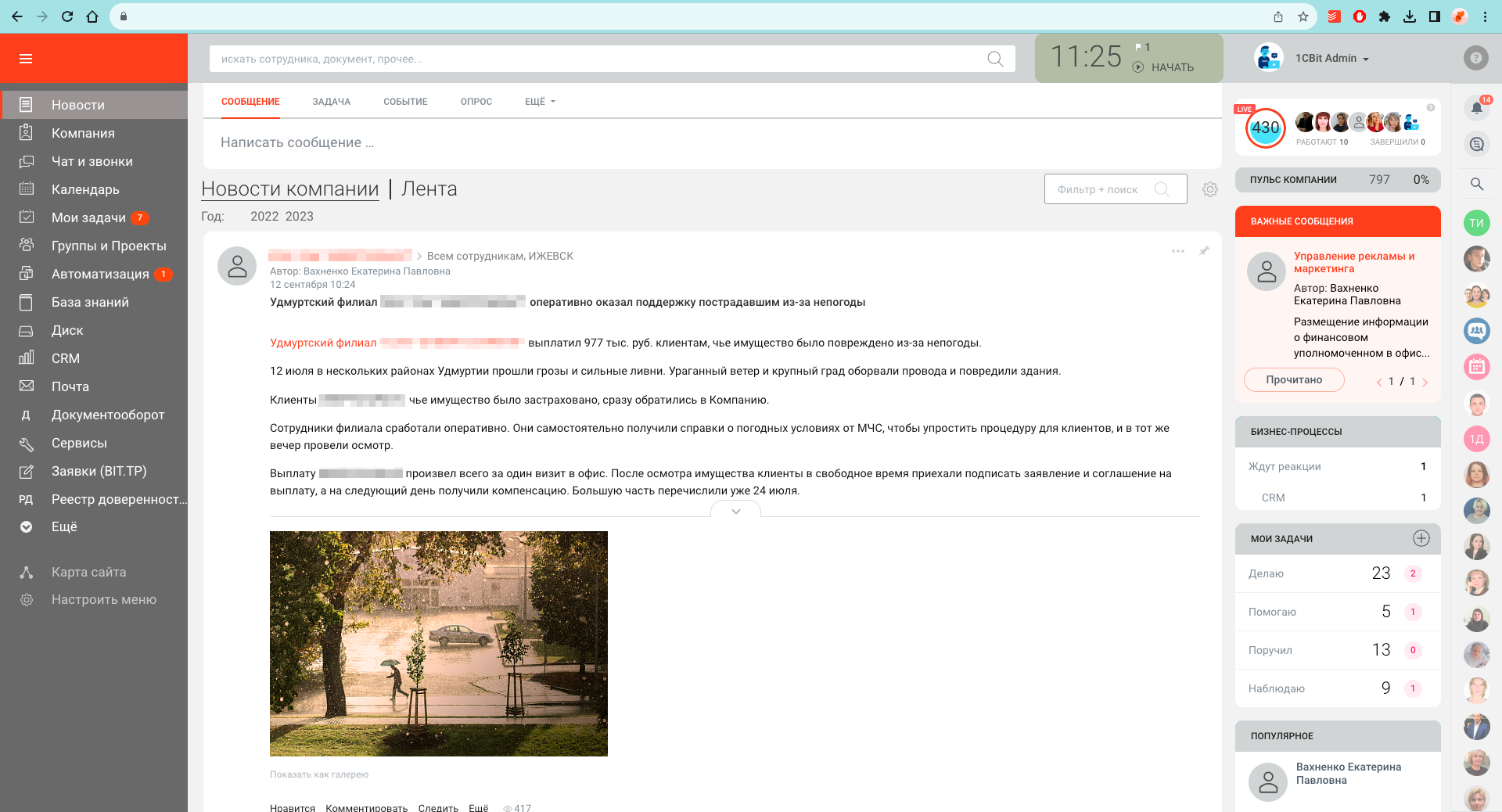
Task: Mark important message as Прочитано
Action: [x=1294, y=379]
